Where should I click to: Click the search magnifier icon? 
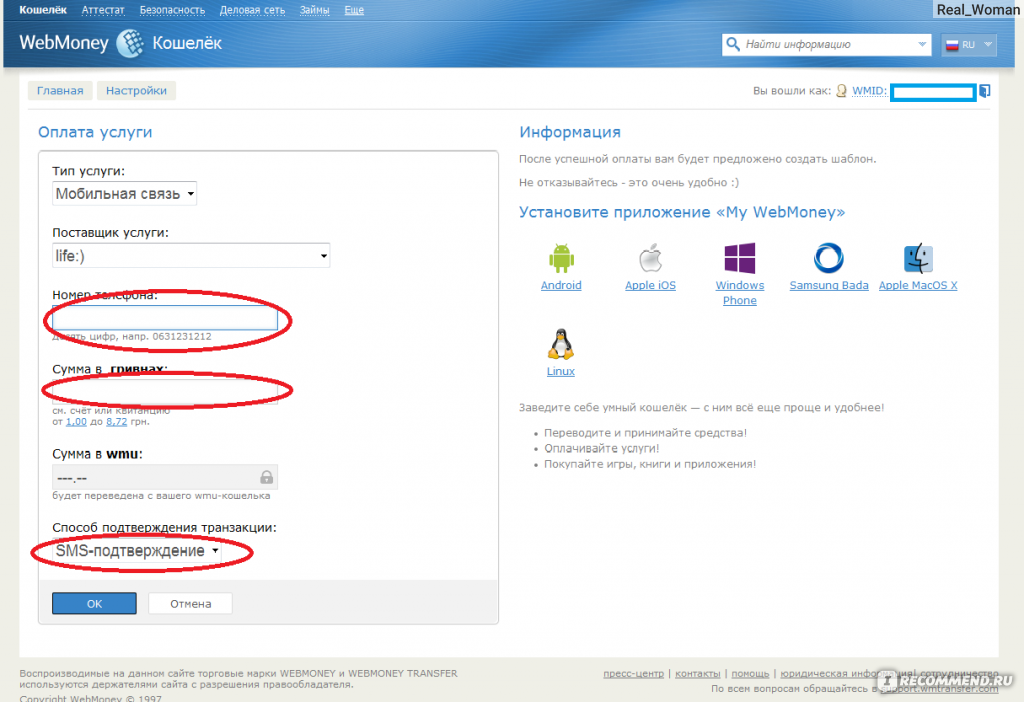(733, 44)
